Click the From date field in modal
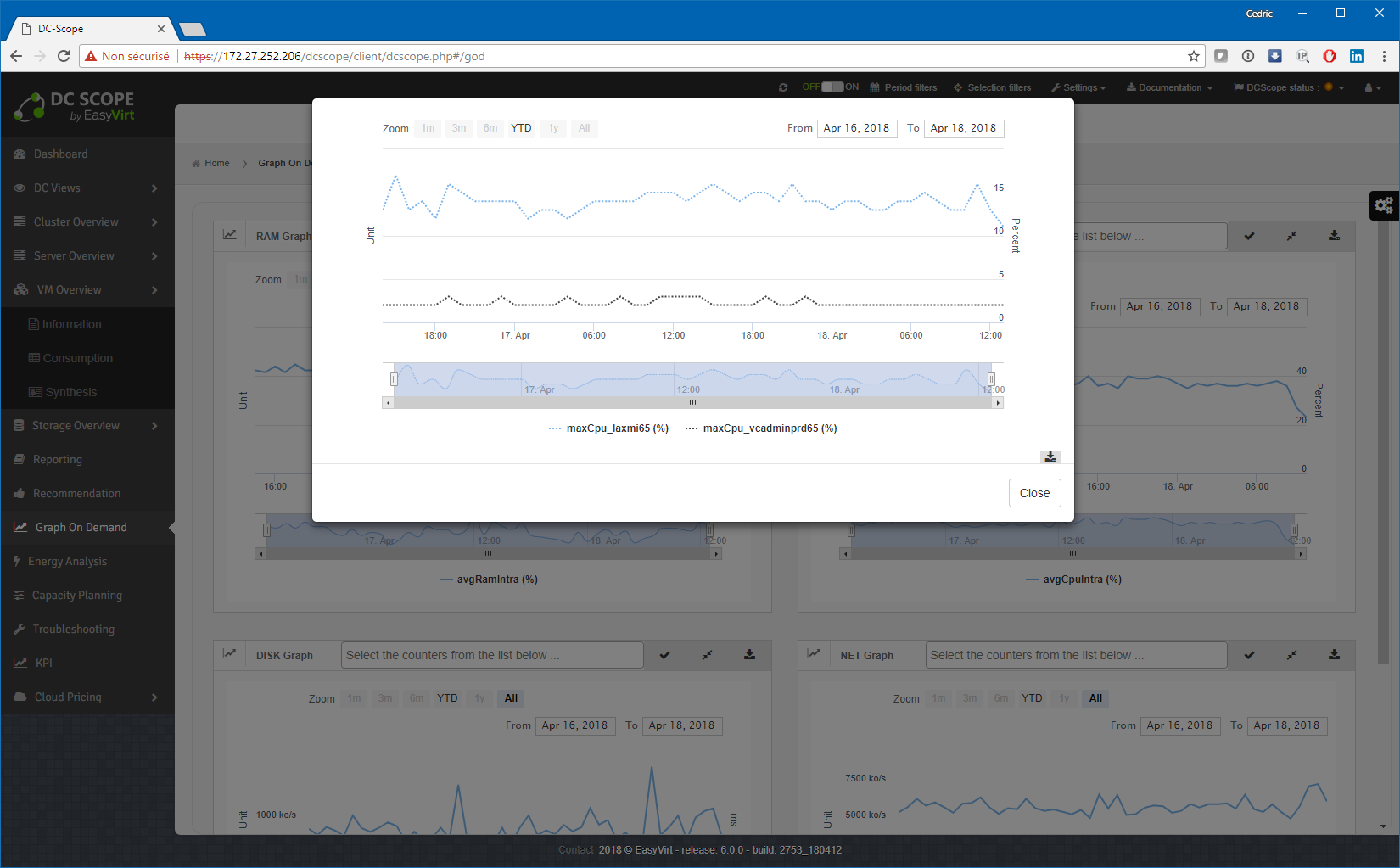Viewport: 1400px width, 868px height. coord(856,128)
